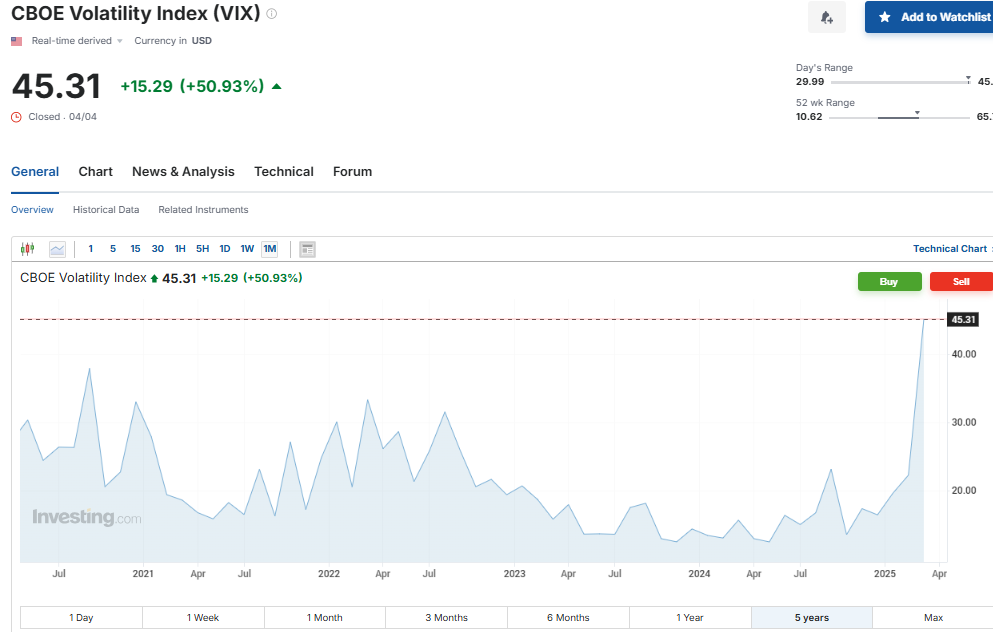Click green arrow in chart header

coord(154,279)
